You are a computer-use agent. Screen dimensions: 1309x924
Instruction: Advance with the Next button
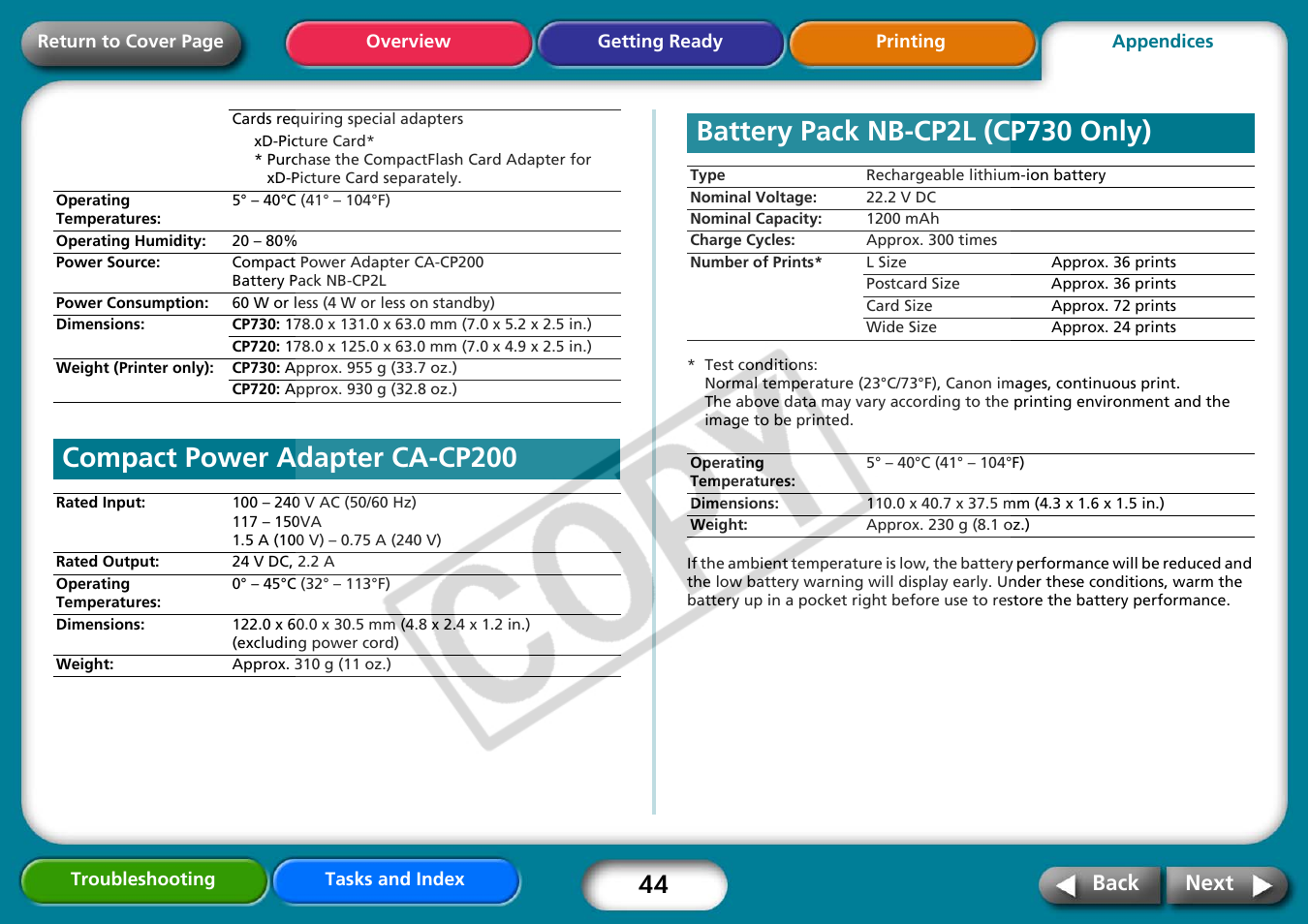pos(1228,883)
